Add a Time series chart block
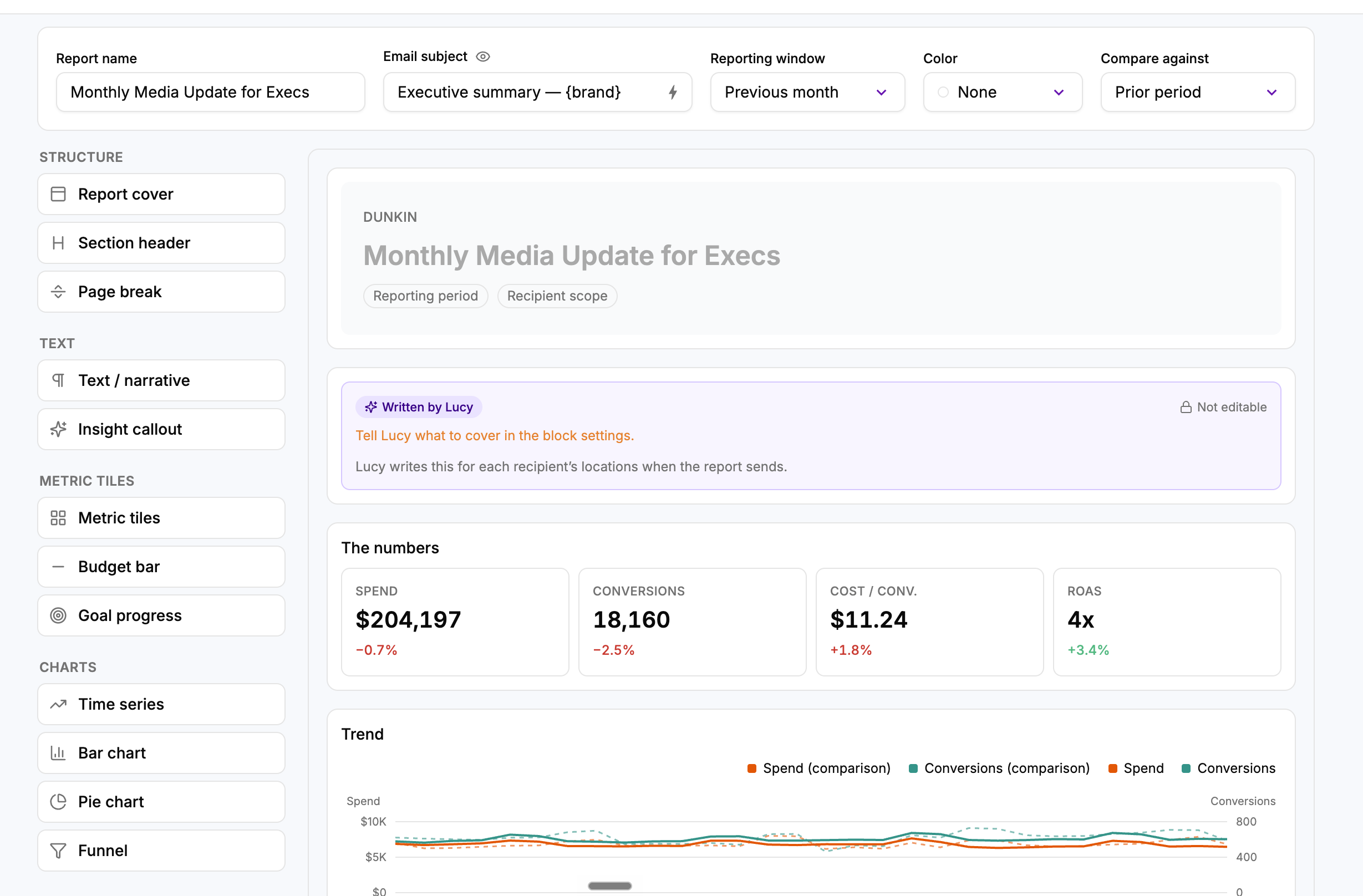1363x896 pixels. coord(161,704)
